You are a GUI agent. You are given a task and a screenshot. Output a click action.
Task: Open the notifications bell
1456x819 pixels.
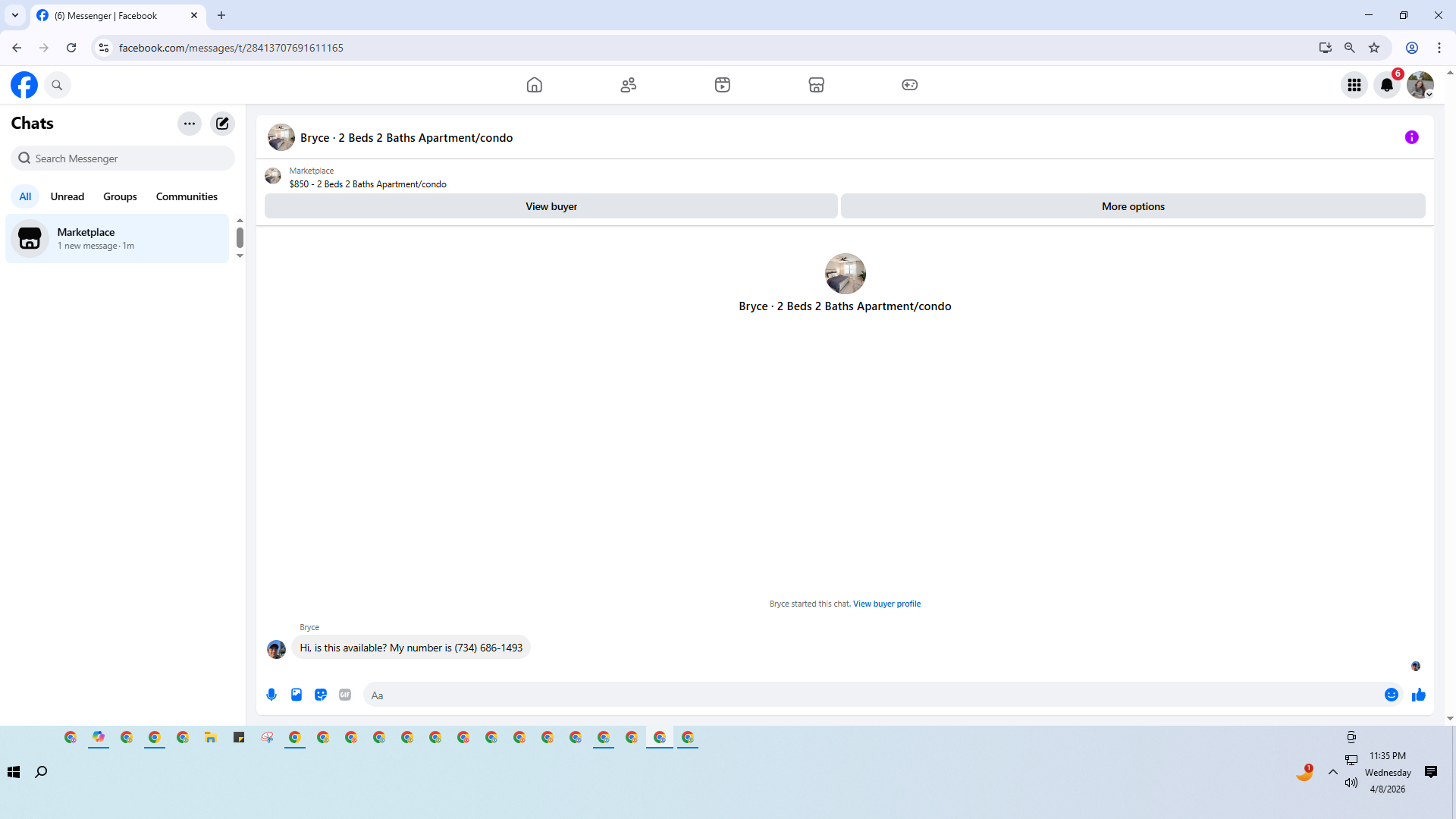1386,85
